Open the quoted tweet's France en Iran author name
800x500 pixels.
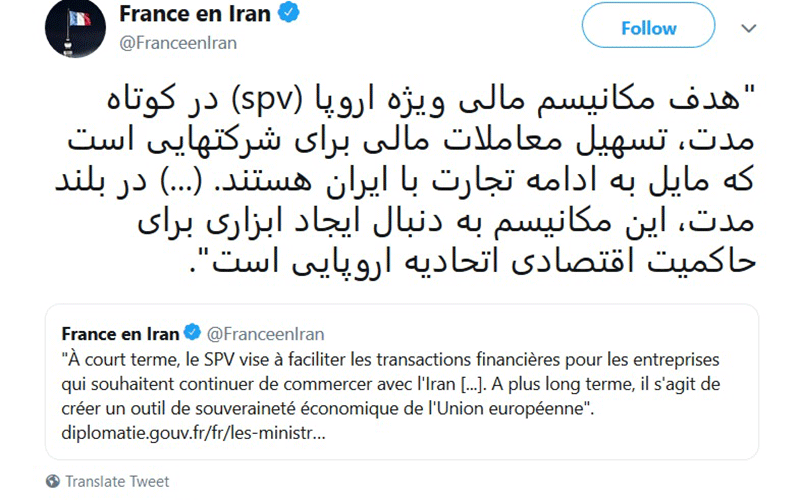(120, 333)
